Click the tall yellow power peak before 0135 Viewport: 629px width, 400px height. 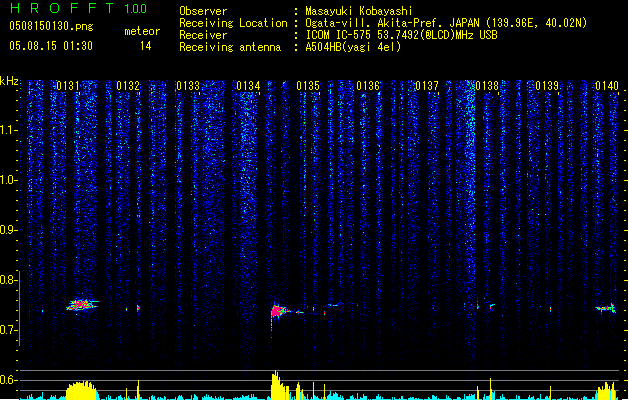pyautogui.click(x=276, y=385)
